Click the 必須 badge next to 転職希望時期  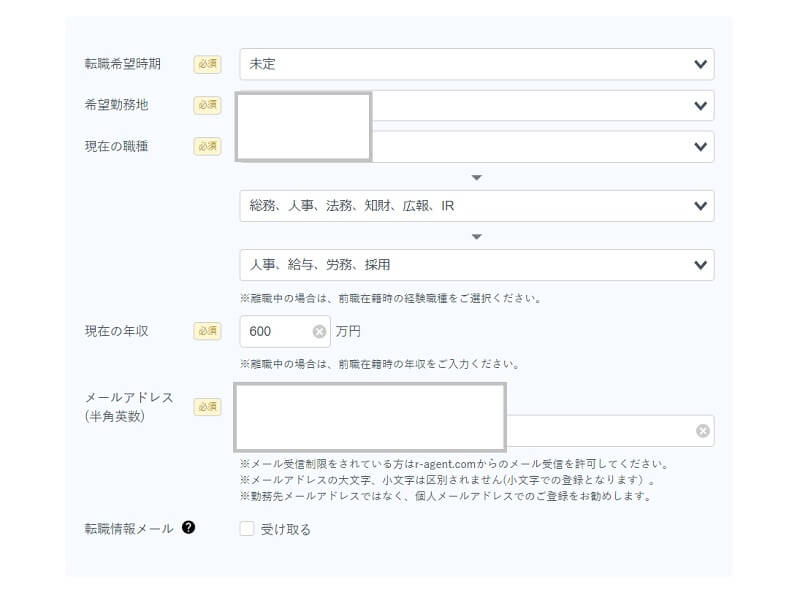coord(207,64)
